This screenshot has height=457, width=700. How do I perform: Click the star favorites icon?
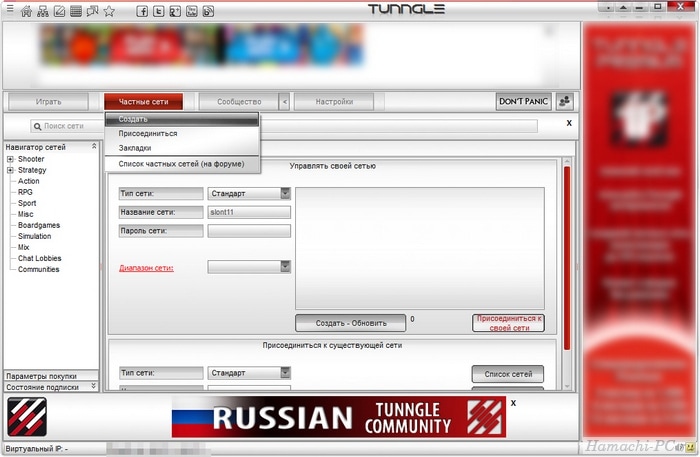click(x=109, y=11)
